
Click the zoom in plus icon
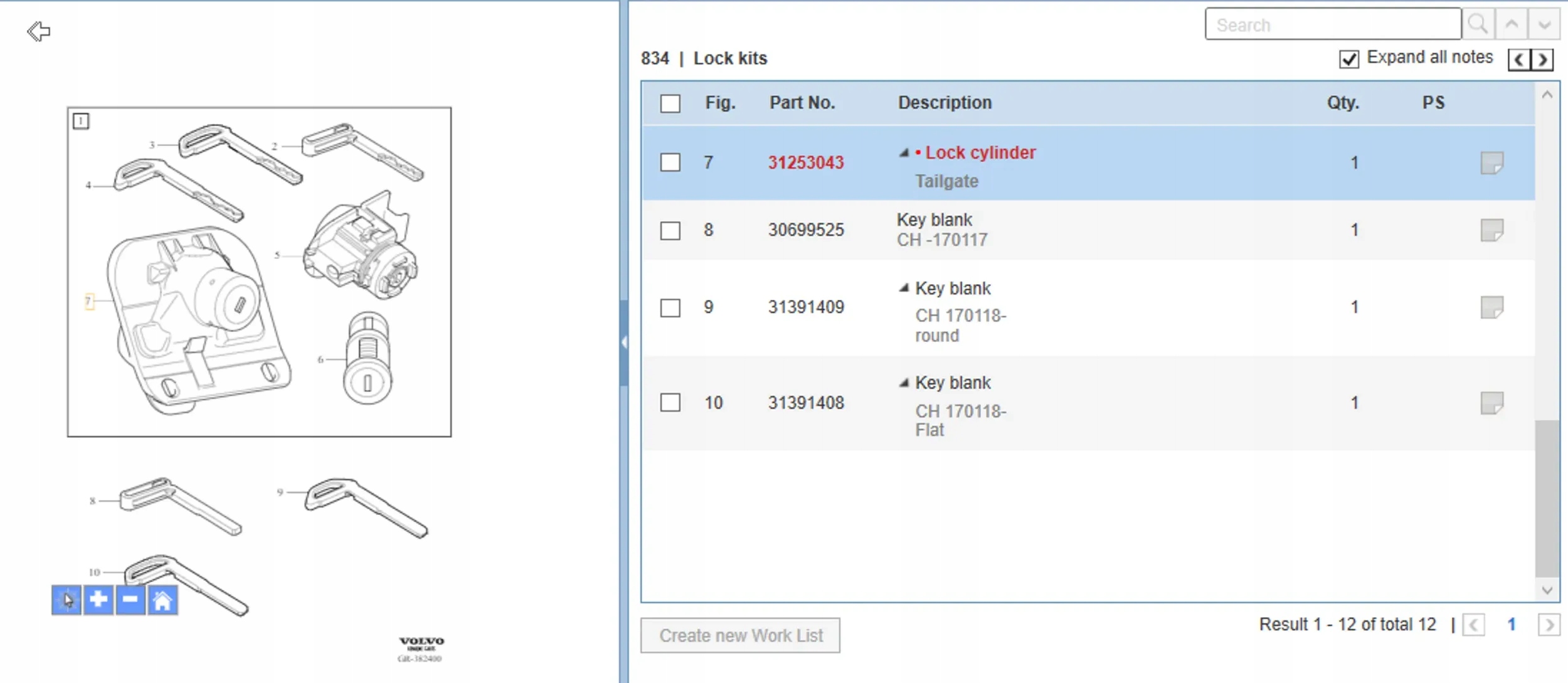point(98,600)
